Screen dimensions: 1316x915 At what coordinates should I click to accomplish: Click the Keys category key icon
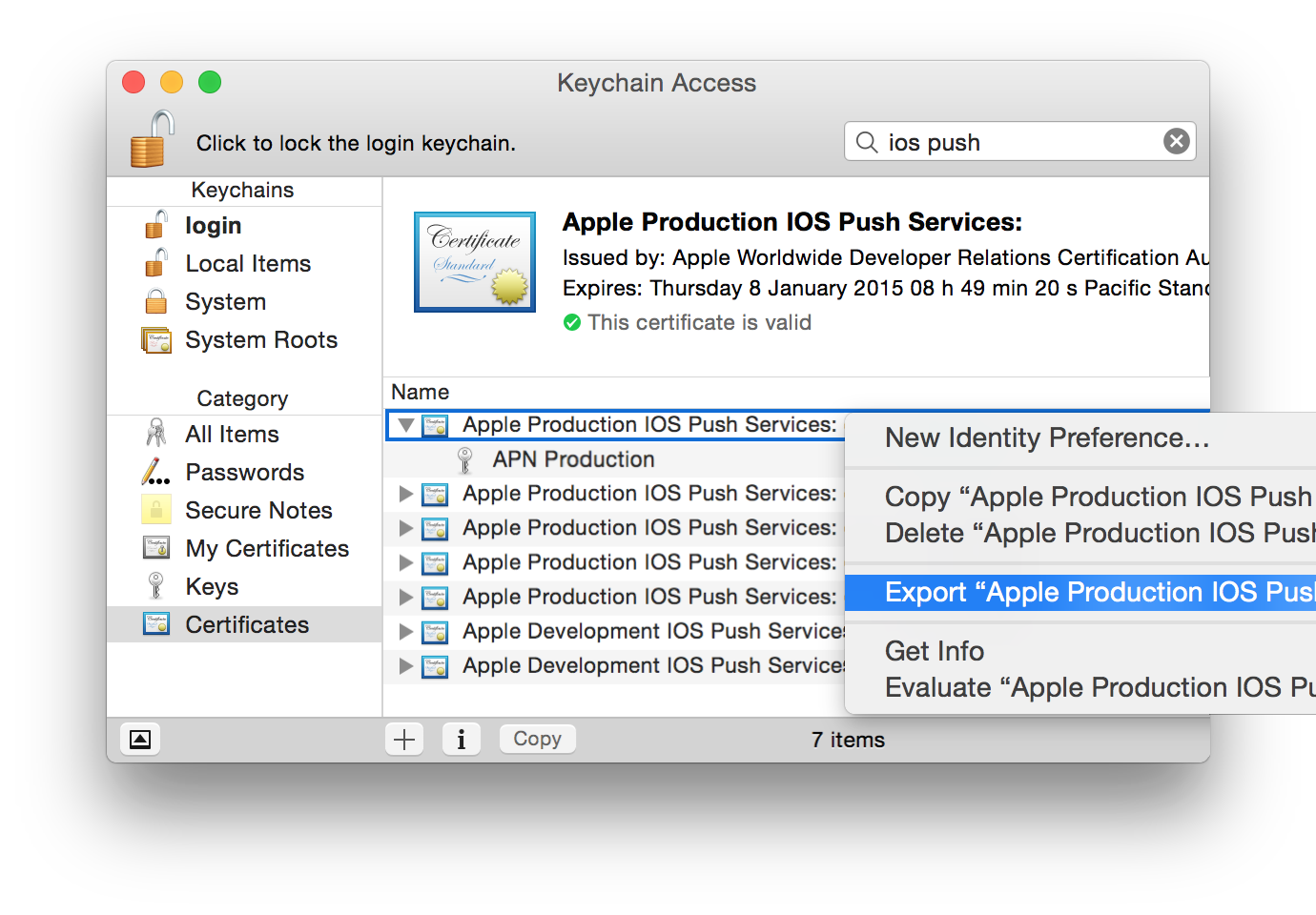point(156,586)
